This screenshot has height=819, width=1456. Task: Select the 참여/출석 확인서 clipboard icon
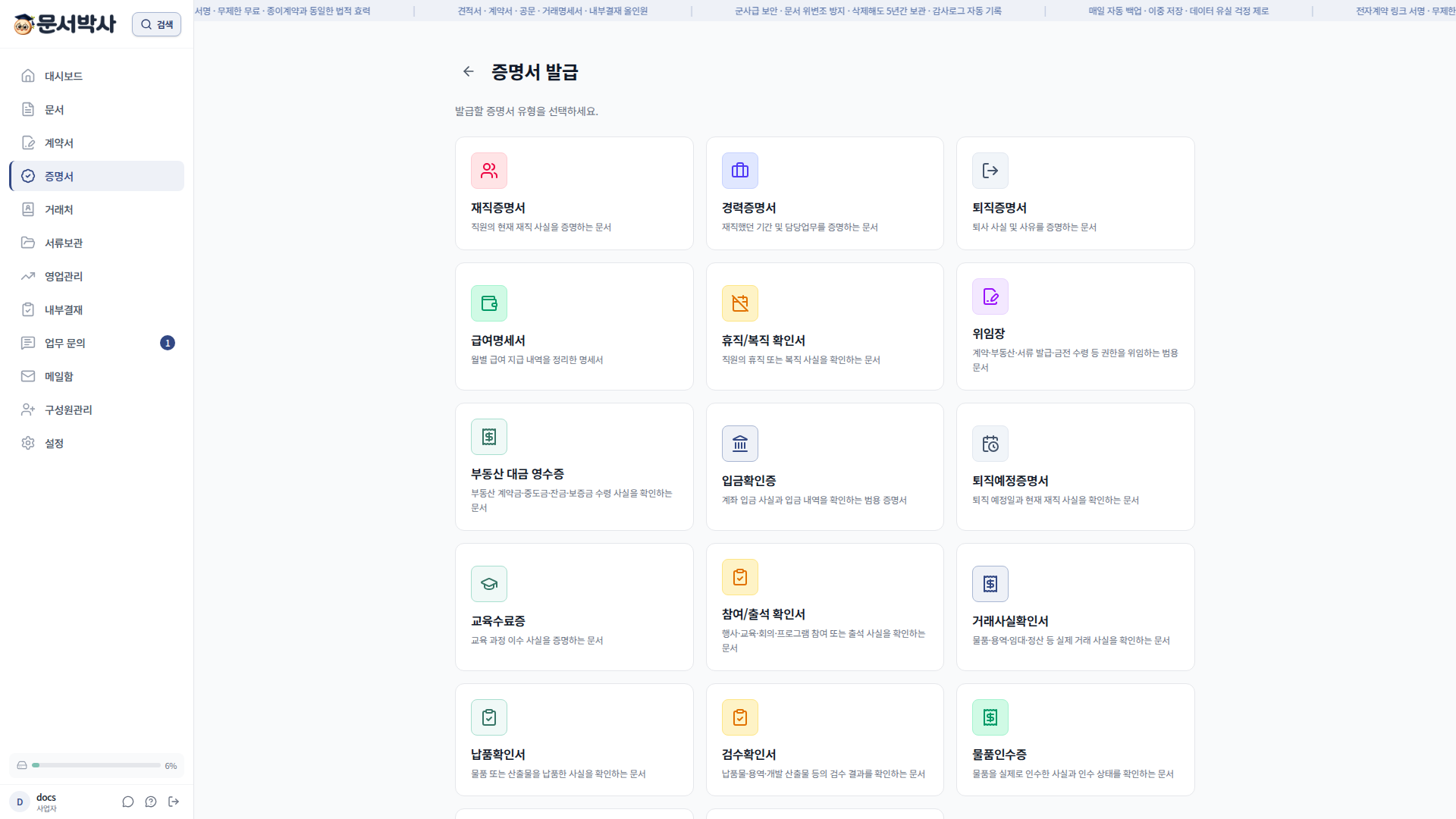click(x=740, y=577)
